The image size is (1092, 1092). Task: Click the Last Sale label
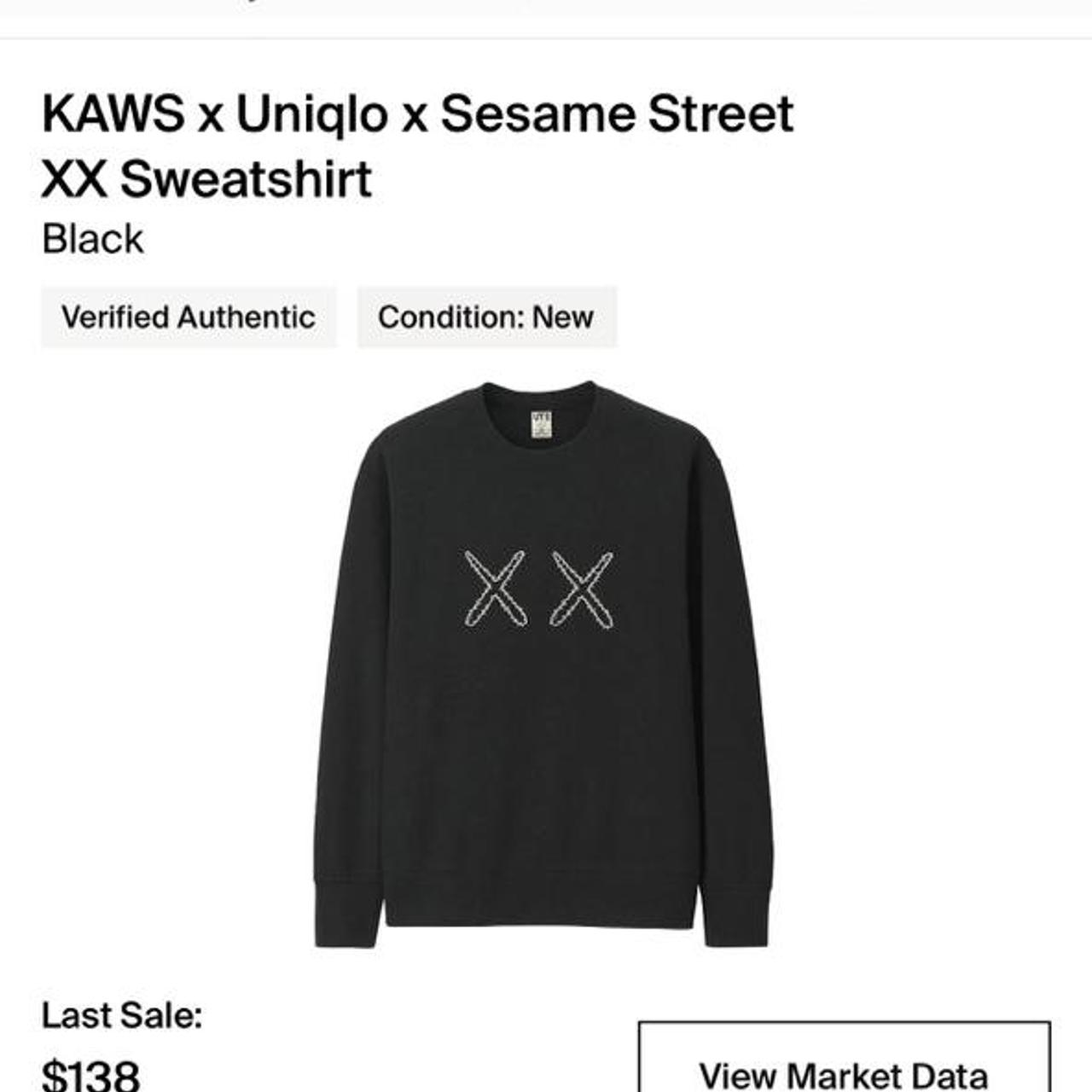point(122,1015)
